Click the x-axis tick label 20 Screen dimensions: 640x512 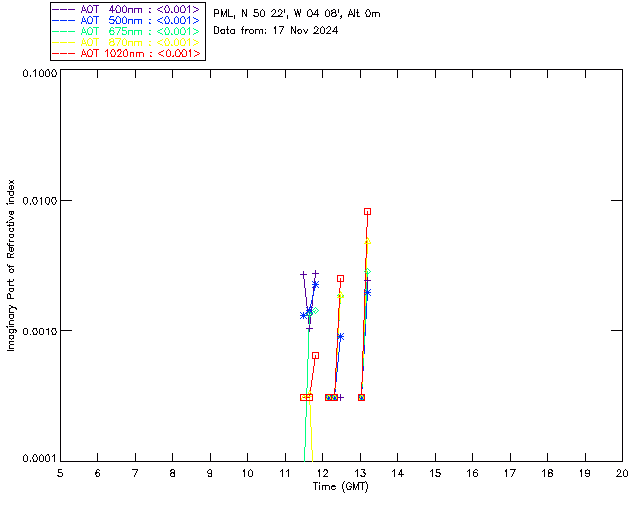[622, 473]
